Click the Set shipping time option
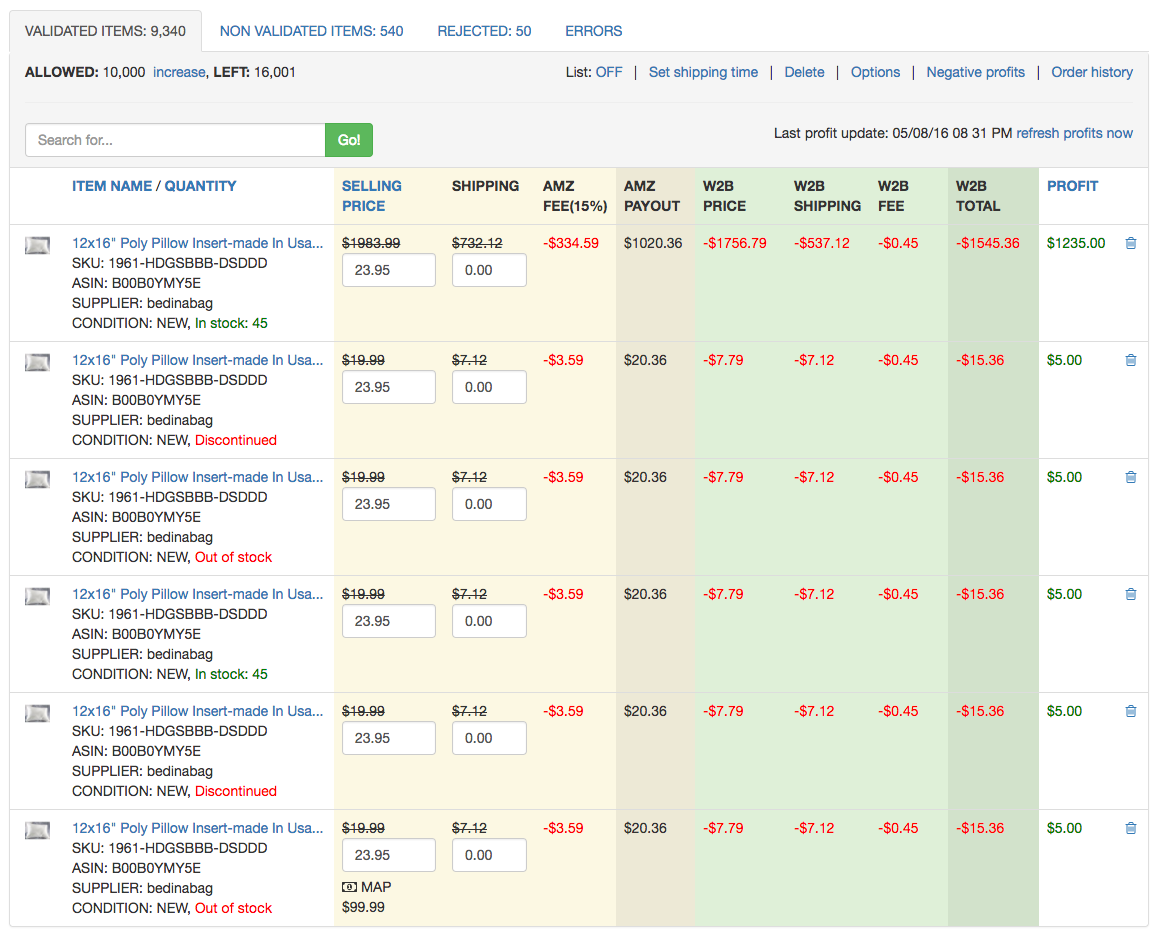Viewport: 1163px width, 939px height. 703,72
